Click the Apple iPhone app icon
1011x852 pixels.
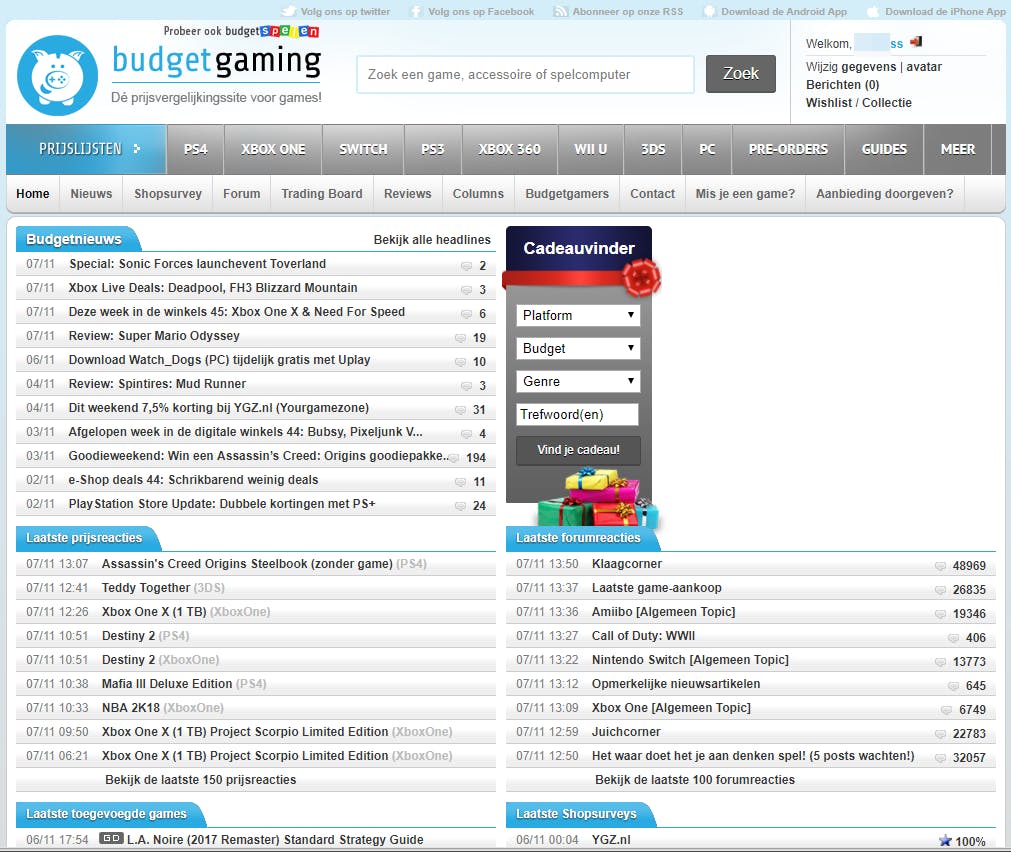pyautogui.click(x=873, y=11)
